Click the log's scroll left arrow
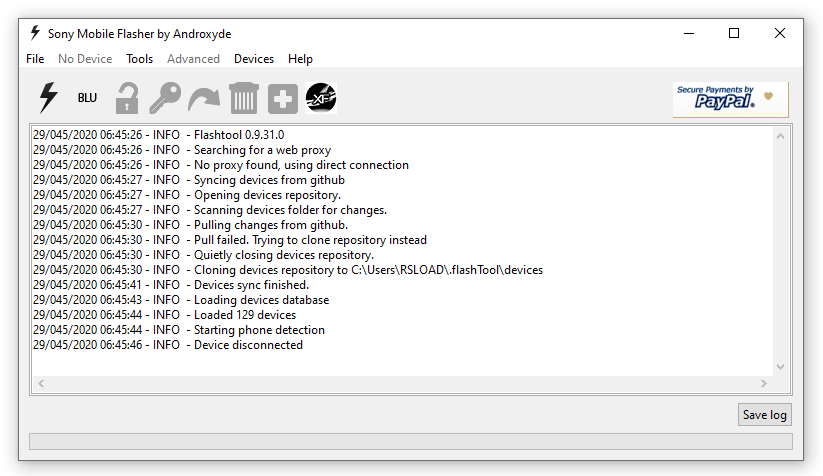This screenshot has height=476, width=823. pos(41,384)
